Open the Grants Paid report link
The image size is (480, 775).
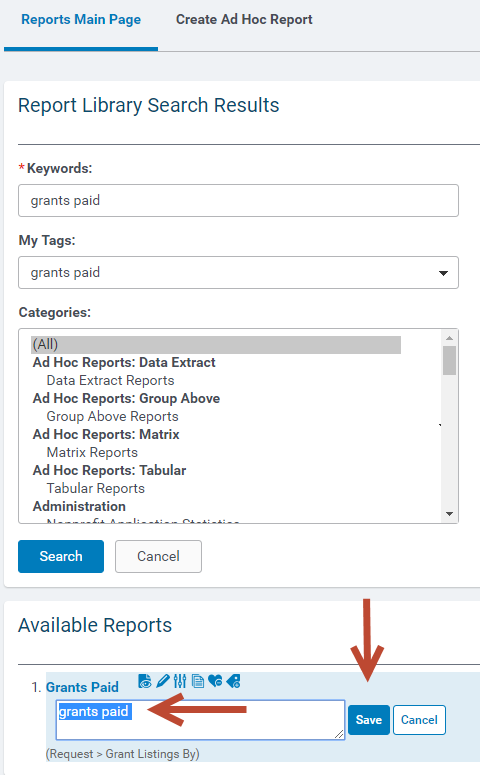coord(82,687)
